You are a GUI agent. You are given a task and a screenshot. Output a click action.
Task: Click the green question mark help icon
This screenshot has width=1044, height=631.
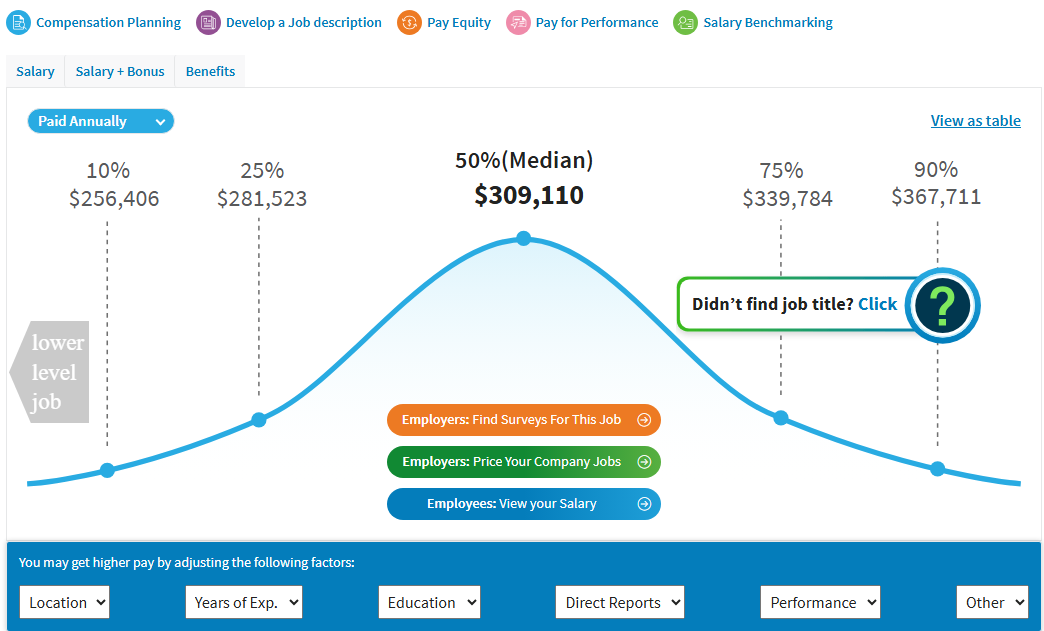pyautogui.click(x=943, y=305)
